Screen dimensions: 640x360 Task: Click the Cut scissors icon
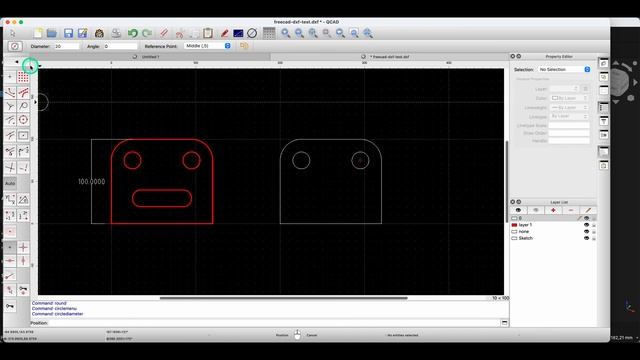click(x=180, y=33)
